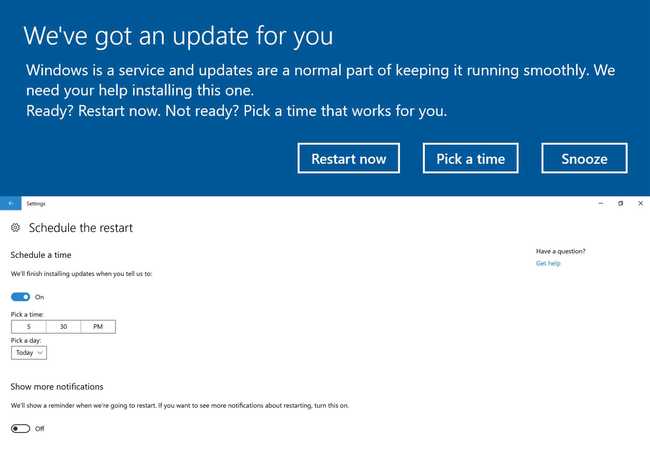Click the 'Pick a day:' label
Screen dimensions: 650x449
click(x=26, y=340)
